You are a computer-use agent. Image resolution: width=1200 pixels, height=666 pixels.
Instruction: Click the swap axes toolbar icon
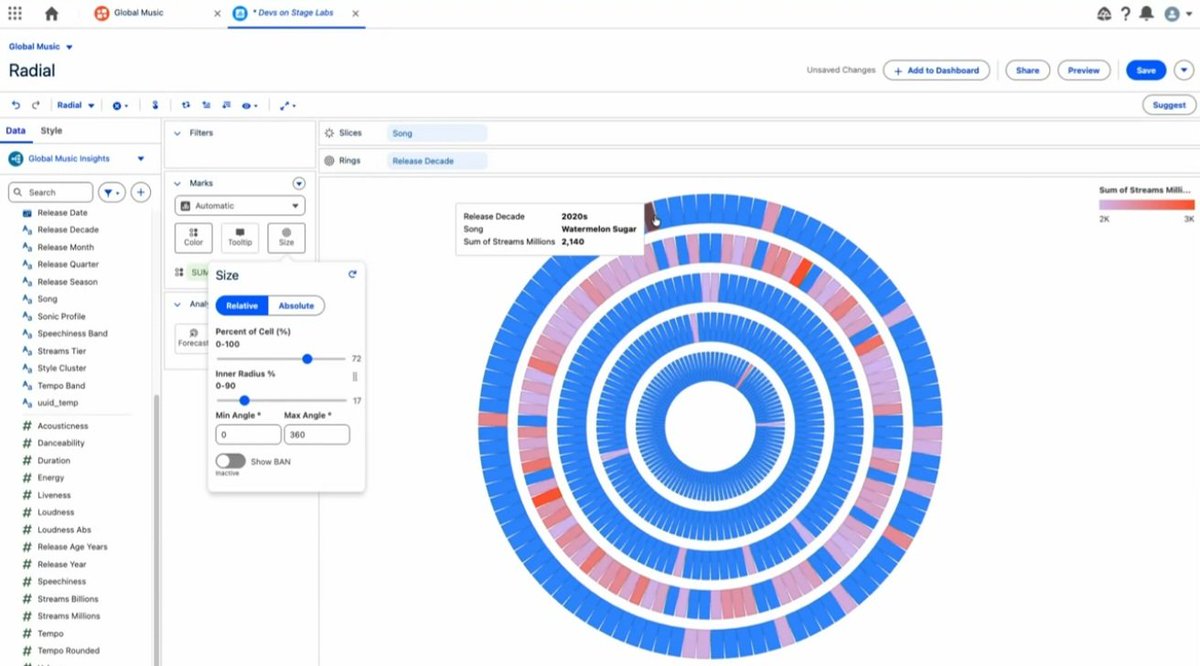point(187,105)
